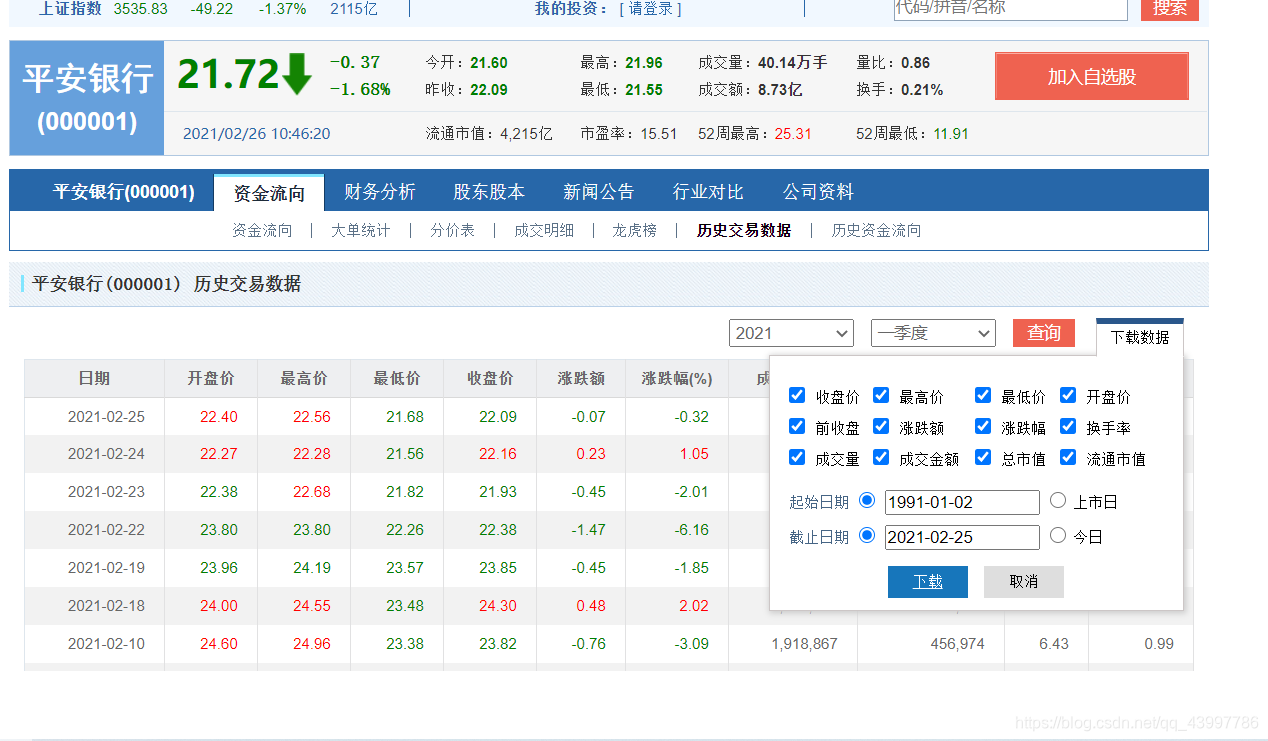Switch to the 公司资料 tab
This screenshot has height=741, width=1268.
click(x=818, y=191)
